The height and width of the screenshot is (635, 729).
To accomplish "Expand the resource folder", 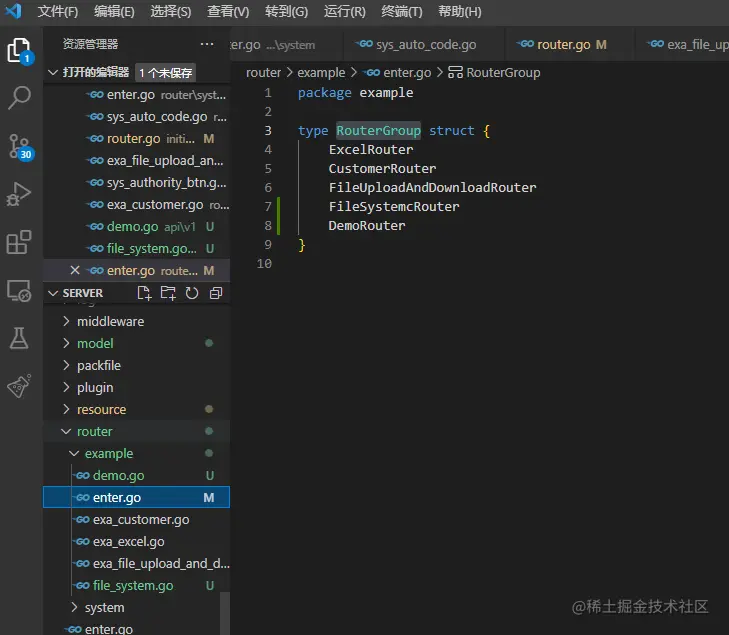I will tap(137, 410).
